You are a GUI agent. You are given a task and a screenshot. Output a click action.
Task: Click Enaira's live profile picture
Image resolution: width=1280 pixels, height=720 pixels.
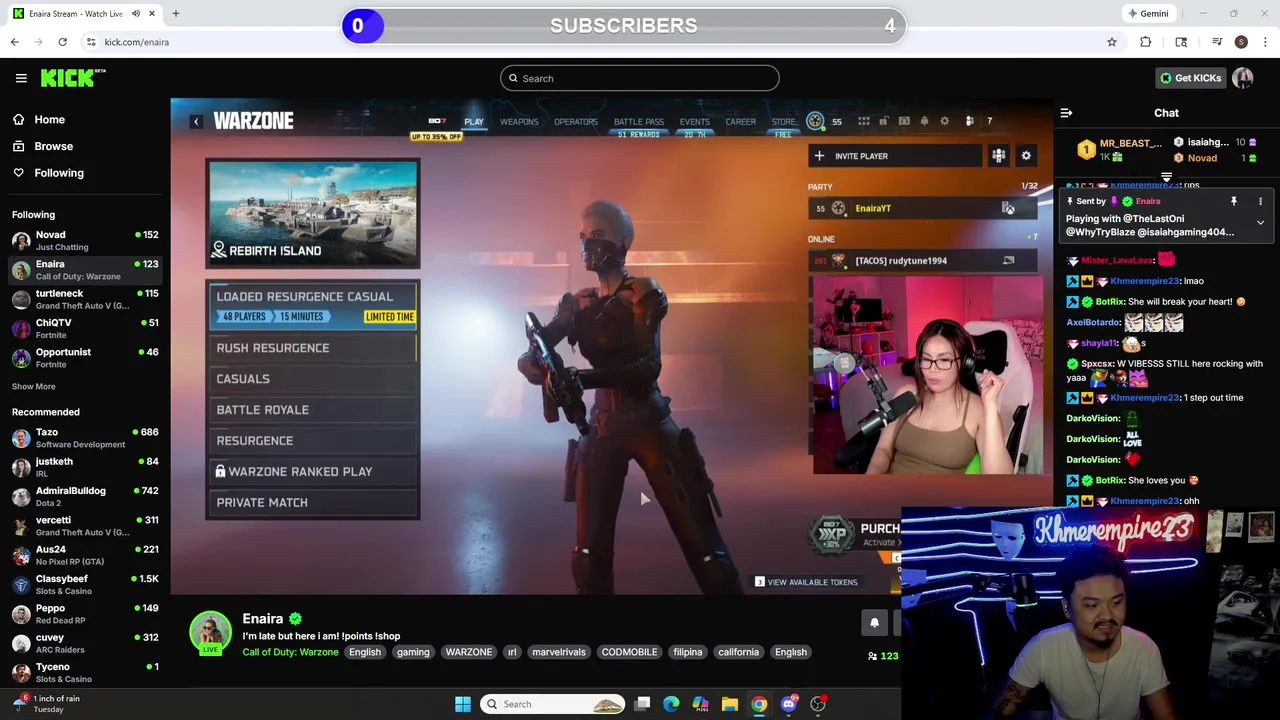pos(210,633)
